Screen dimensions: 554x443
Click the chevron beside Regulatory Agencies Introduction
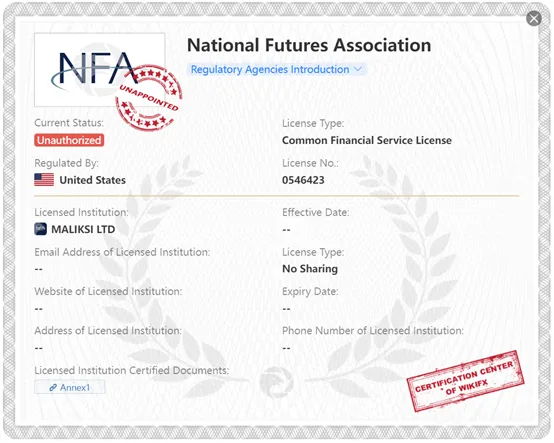click(358, 69)
